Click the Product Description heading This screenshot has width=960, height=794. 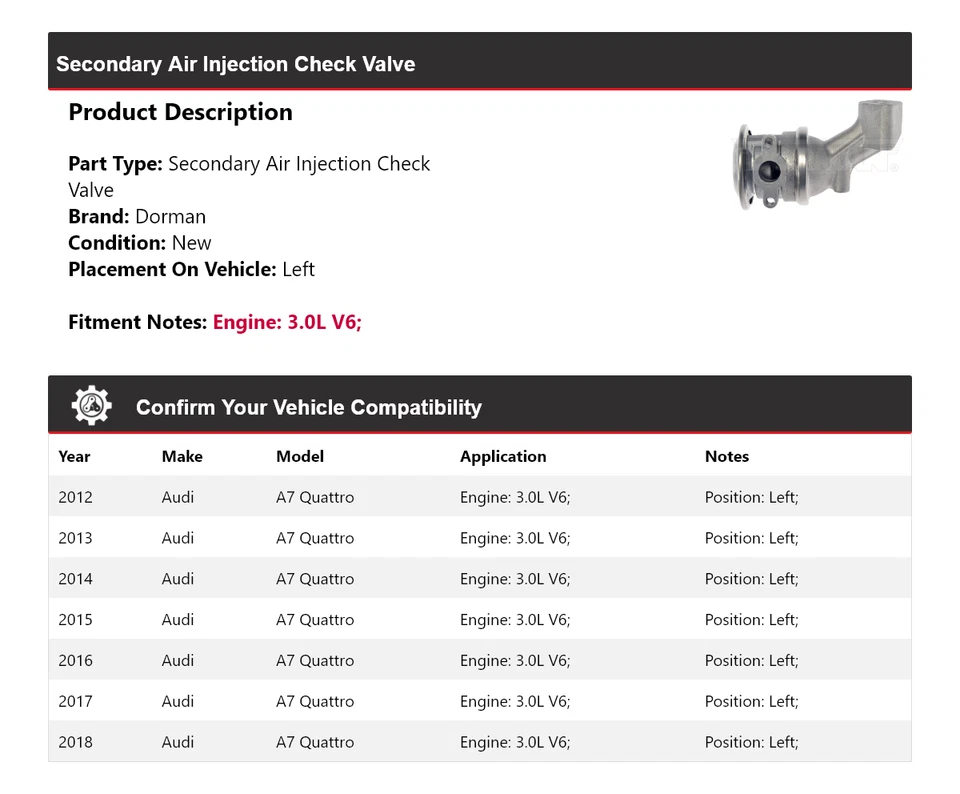coord(180,112)
